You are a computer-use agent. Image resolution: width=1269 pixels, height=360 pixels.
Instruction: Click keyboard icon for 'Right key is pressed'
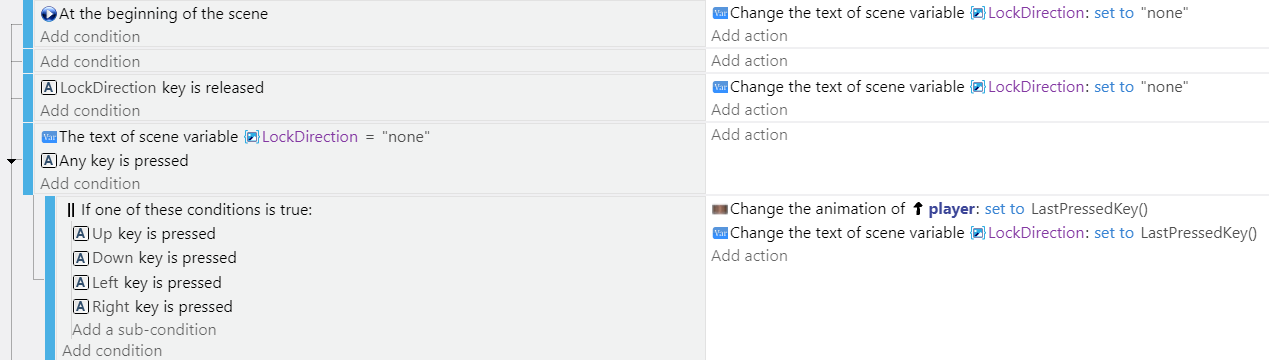(x=81, y=307)
